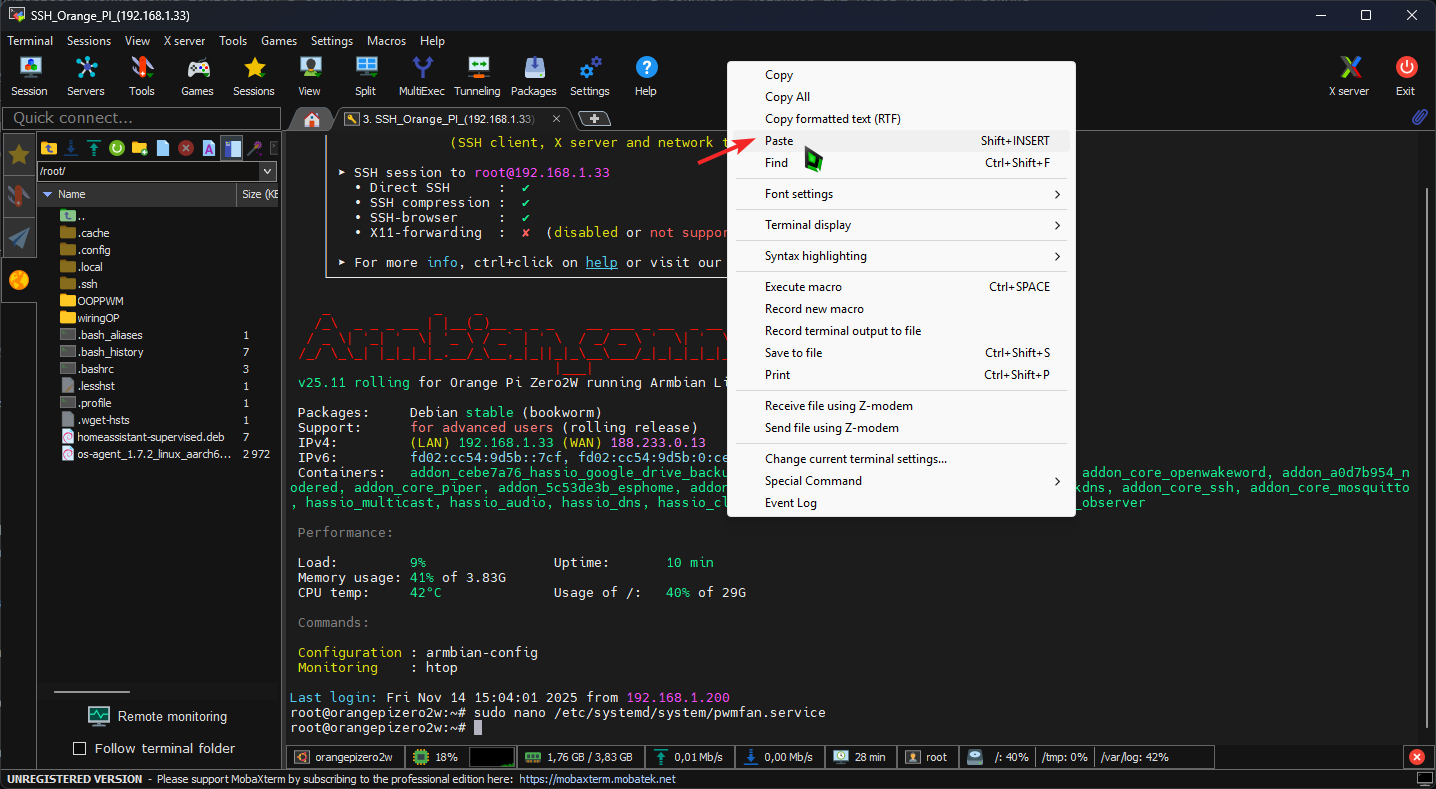Viewport: 1436px width, 789px height.
Task: Click the red stop button in status bar
Action: [x=1417, y=757]
